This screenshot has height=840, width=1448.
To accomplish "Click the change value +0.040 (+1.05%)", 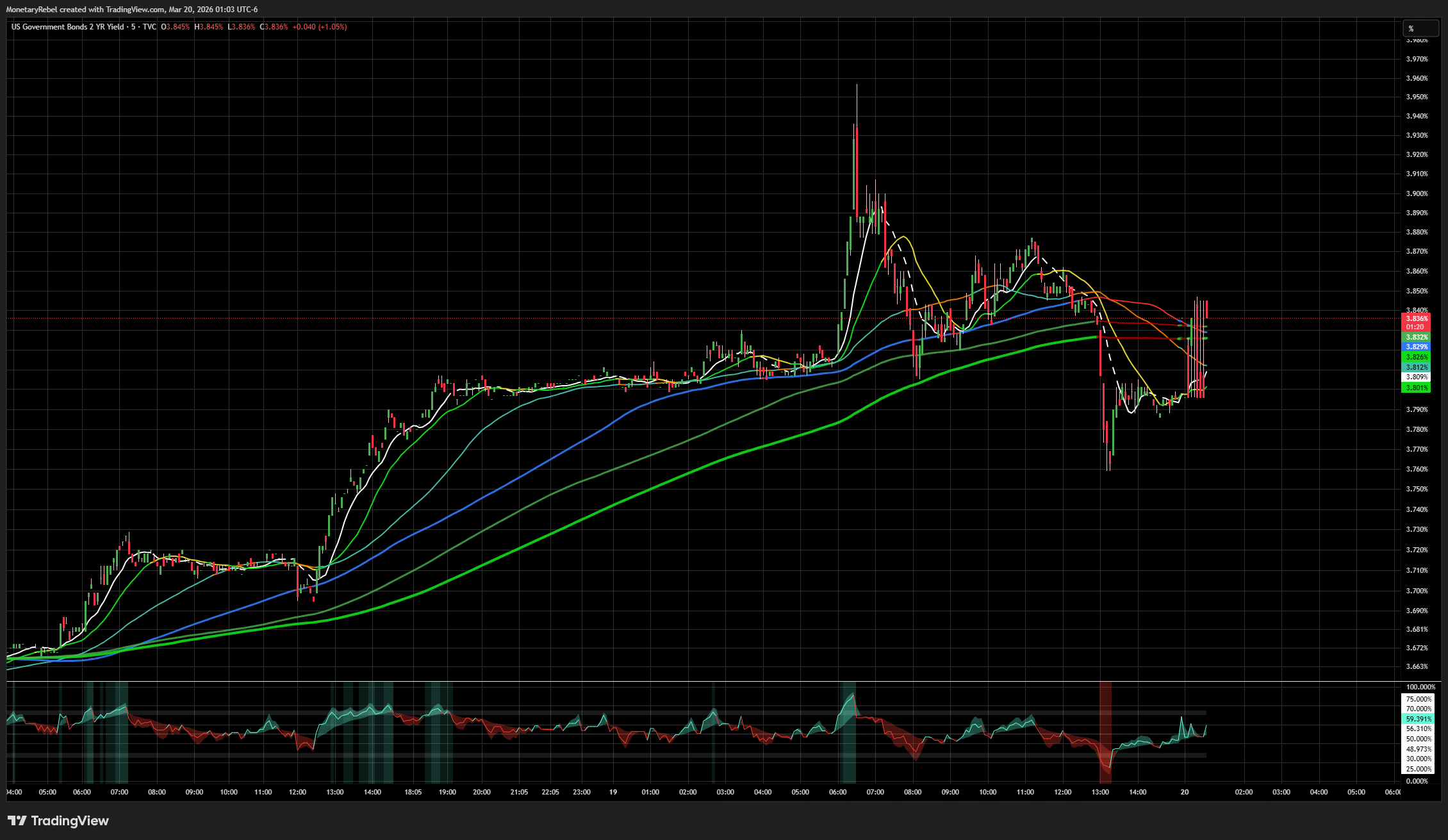I will pyautogui.click(x=320, y=27).
